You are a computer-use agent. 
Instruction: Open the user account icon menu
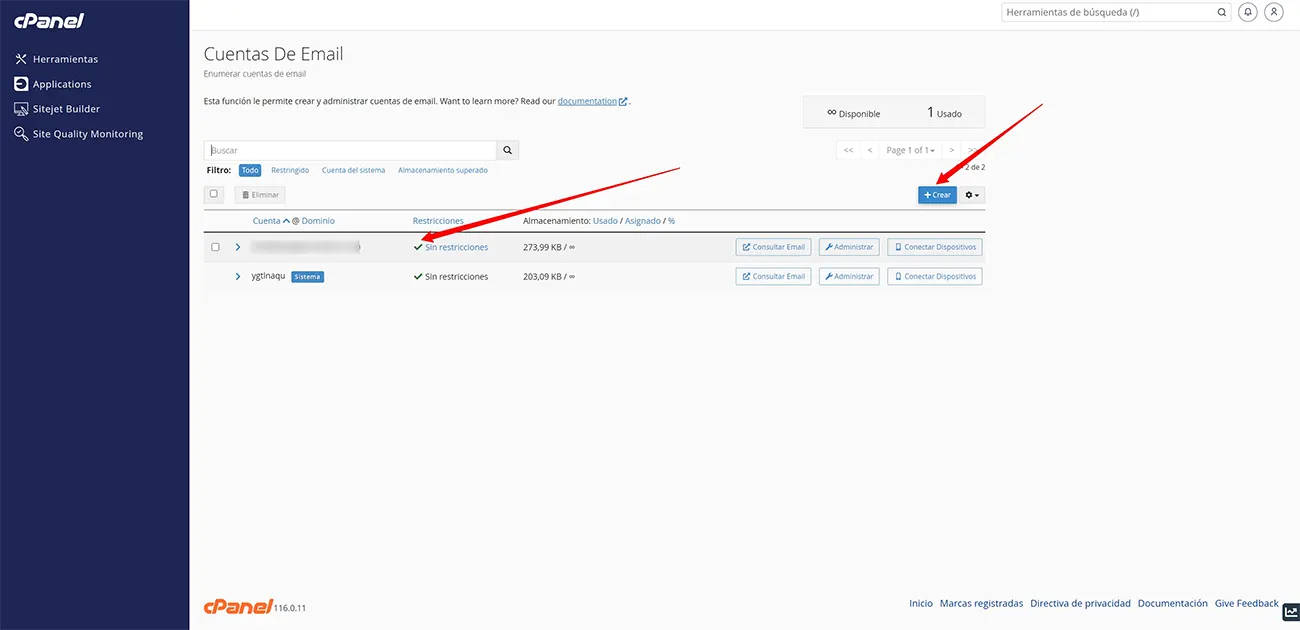click(1273, 12)
